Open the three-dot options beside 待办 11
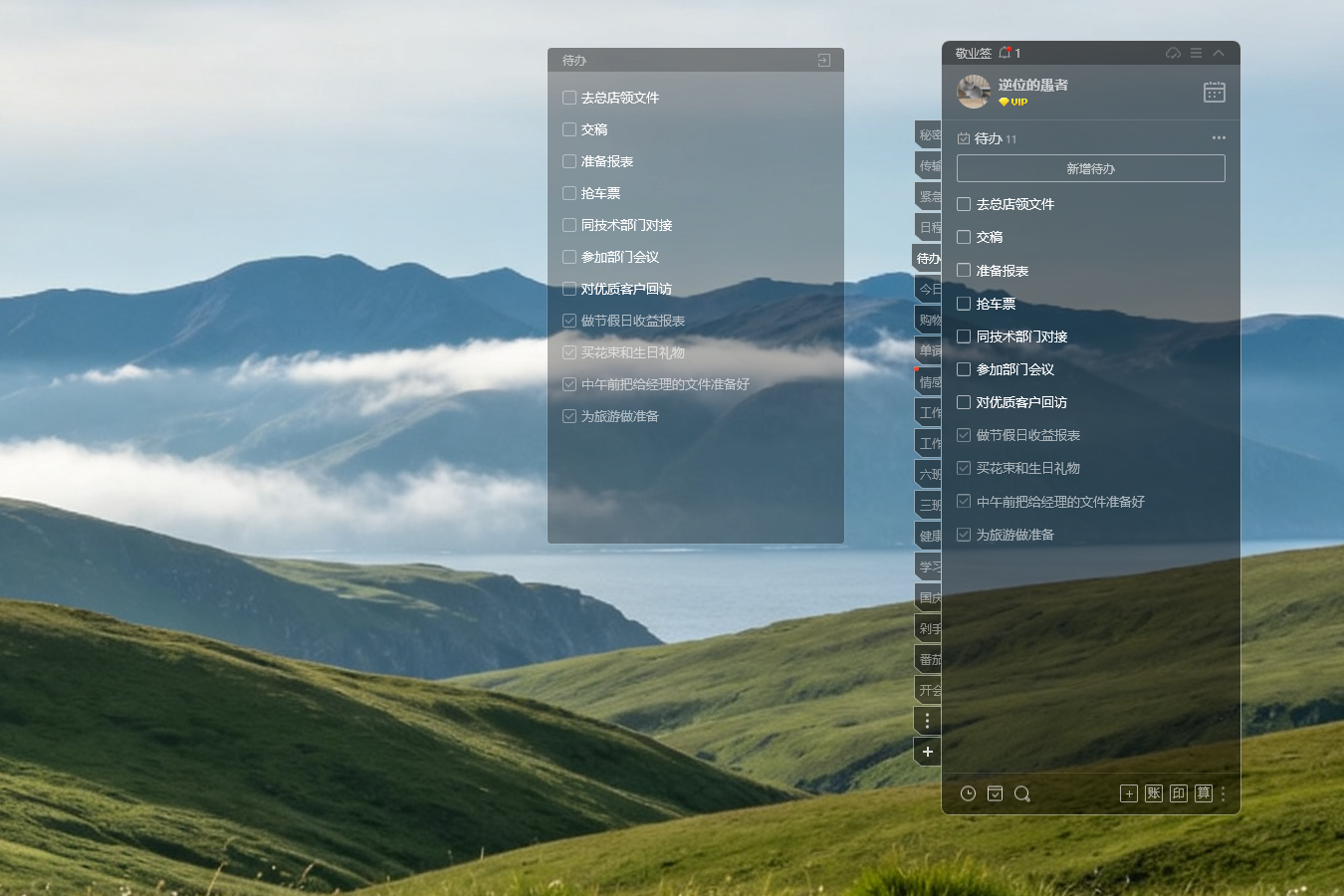Viewport: 1344px width, 896px height. click(x=1219, y=138)
